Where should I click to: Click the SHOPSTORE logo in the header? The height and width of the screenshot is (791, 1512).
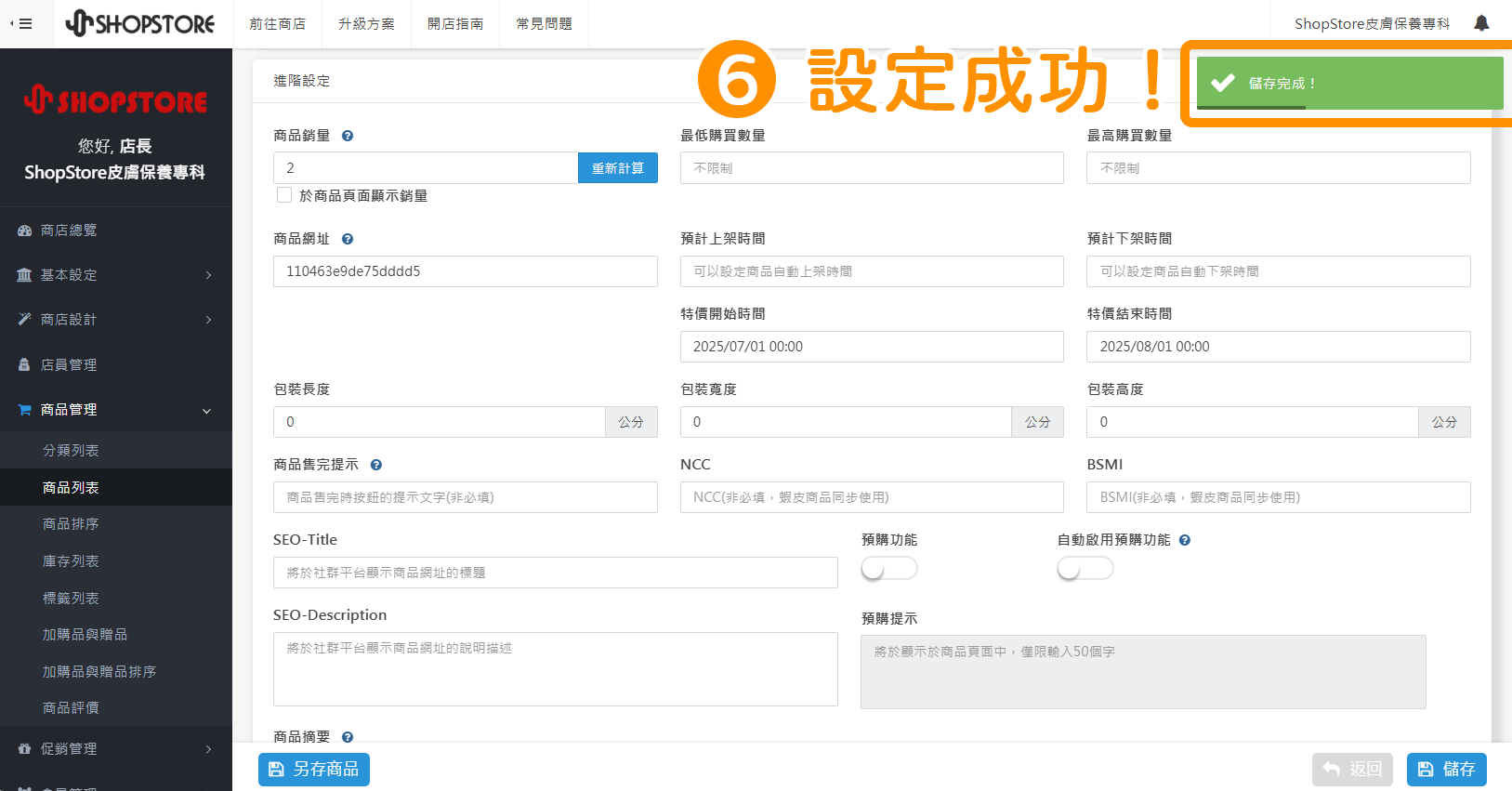[139, 23]
